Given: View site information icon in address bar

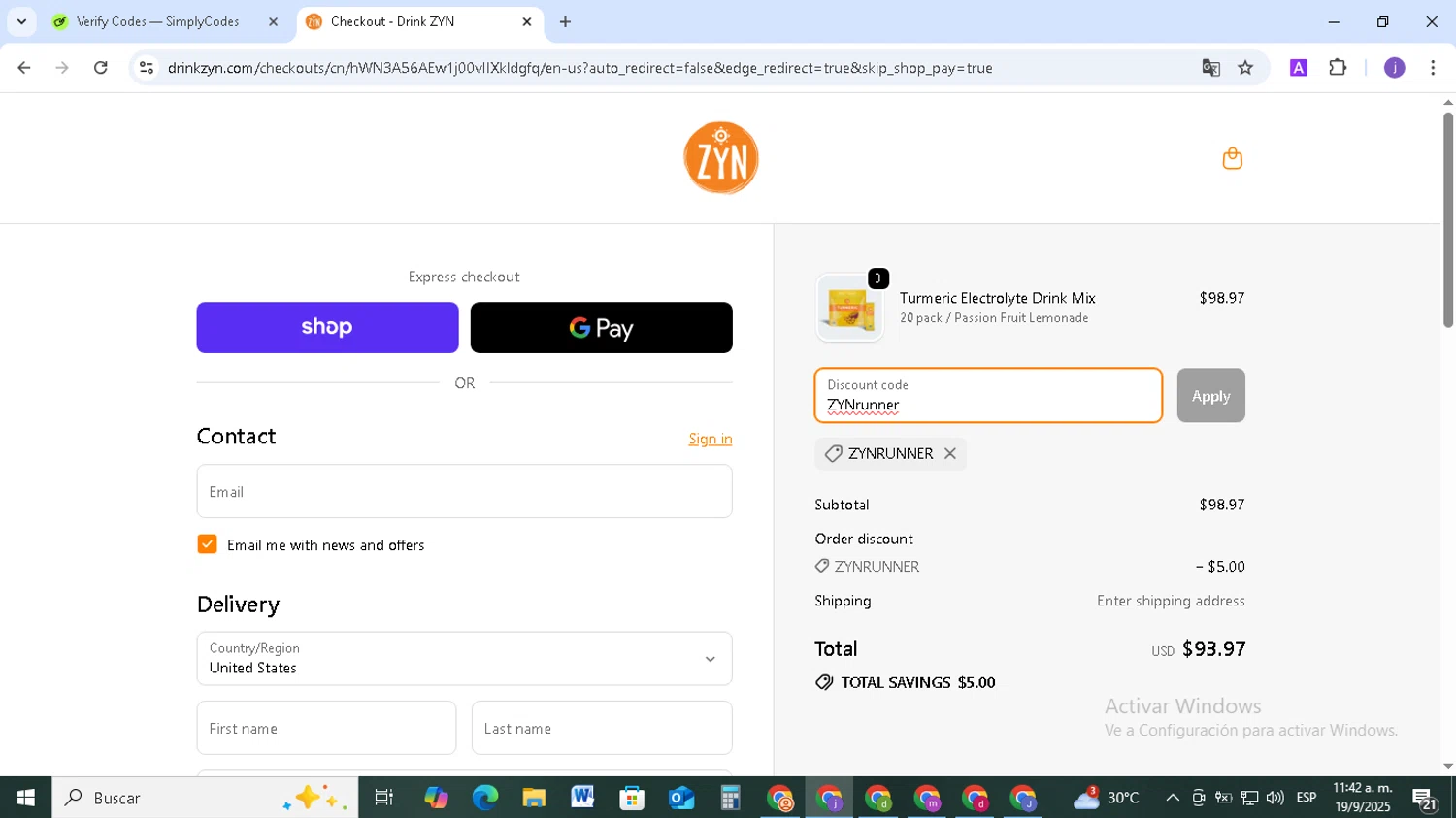Looking at the screenshot, I should [147, 68].
